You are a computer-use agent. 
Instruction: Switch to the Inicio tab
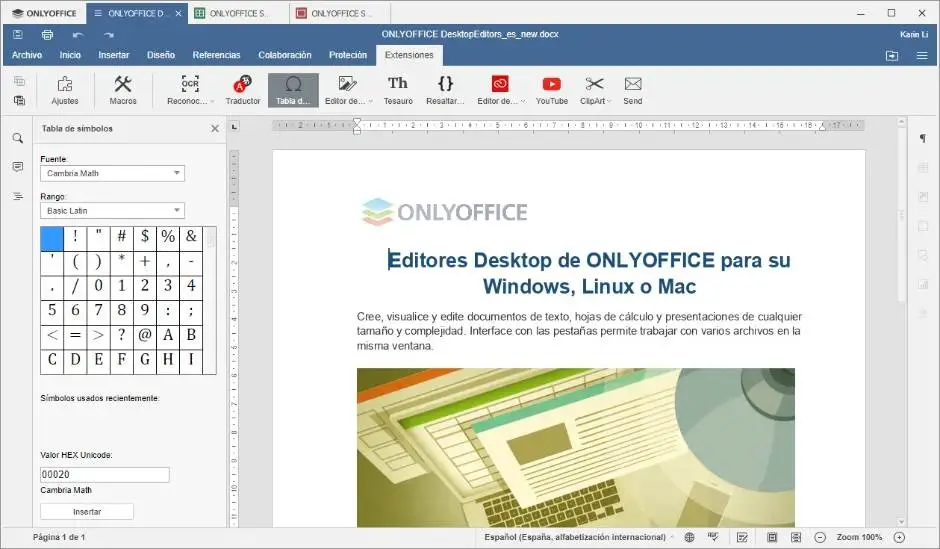coord(70,55)
